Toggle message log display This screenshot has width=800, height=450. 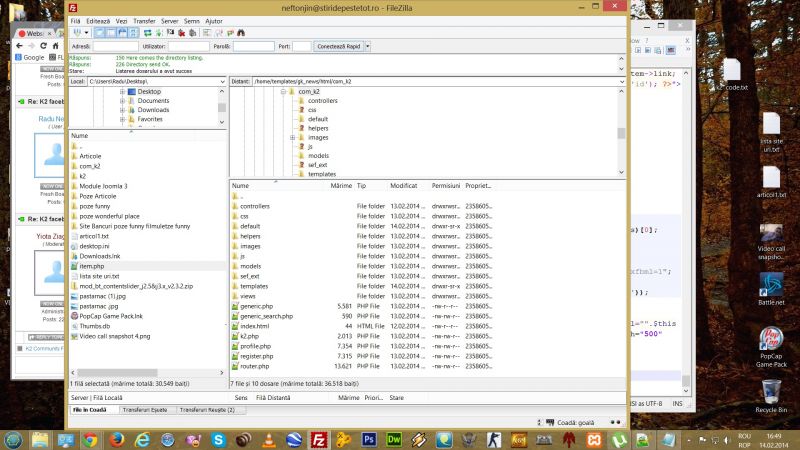point(99,33)
